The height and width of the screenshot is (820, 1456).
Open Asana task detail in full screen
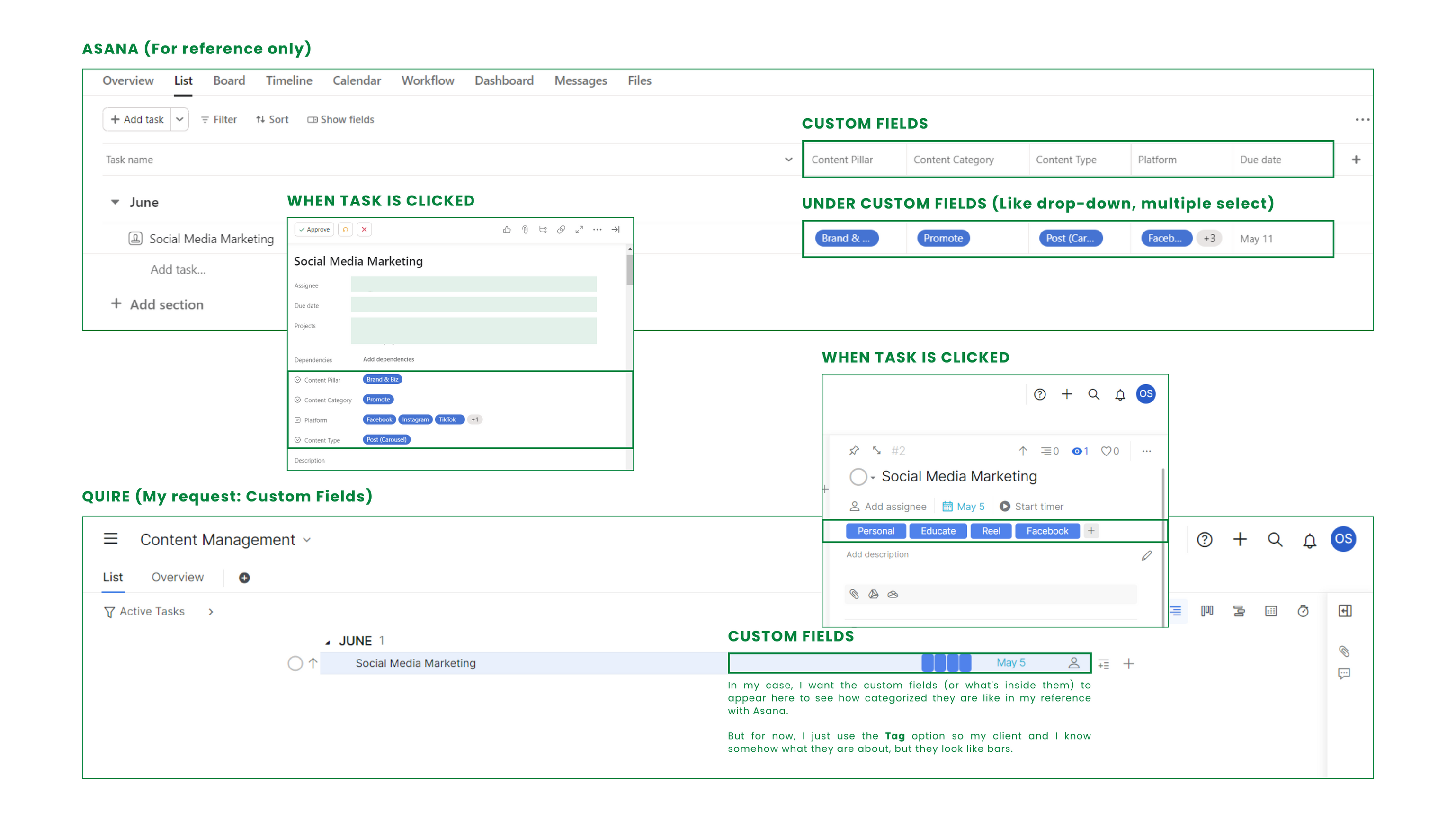click(x=579, y=230)
